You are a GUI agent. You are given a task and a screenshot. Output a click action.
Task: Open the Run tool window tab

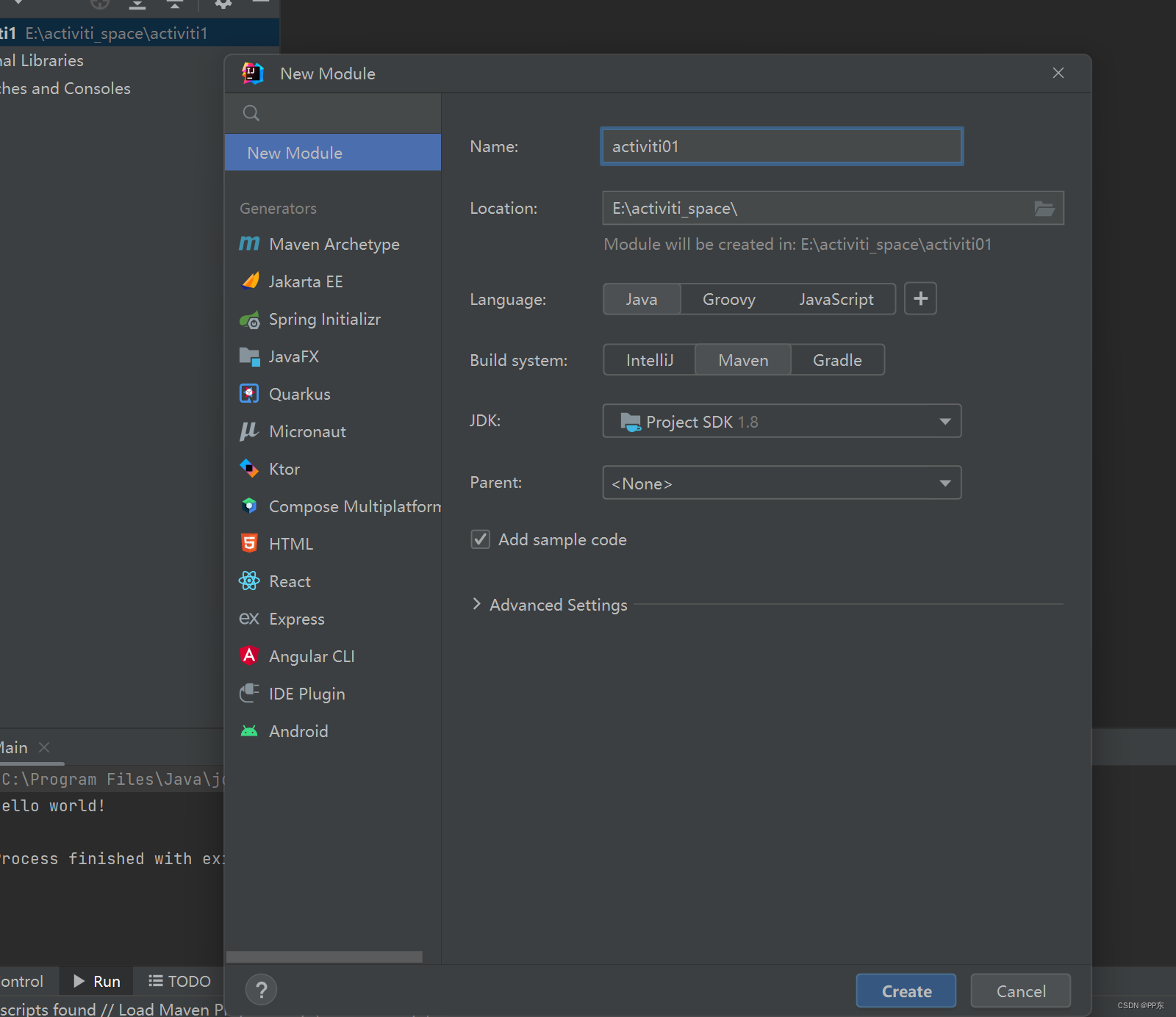click(x=96, y=981)
